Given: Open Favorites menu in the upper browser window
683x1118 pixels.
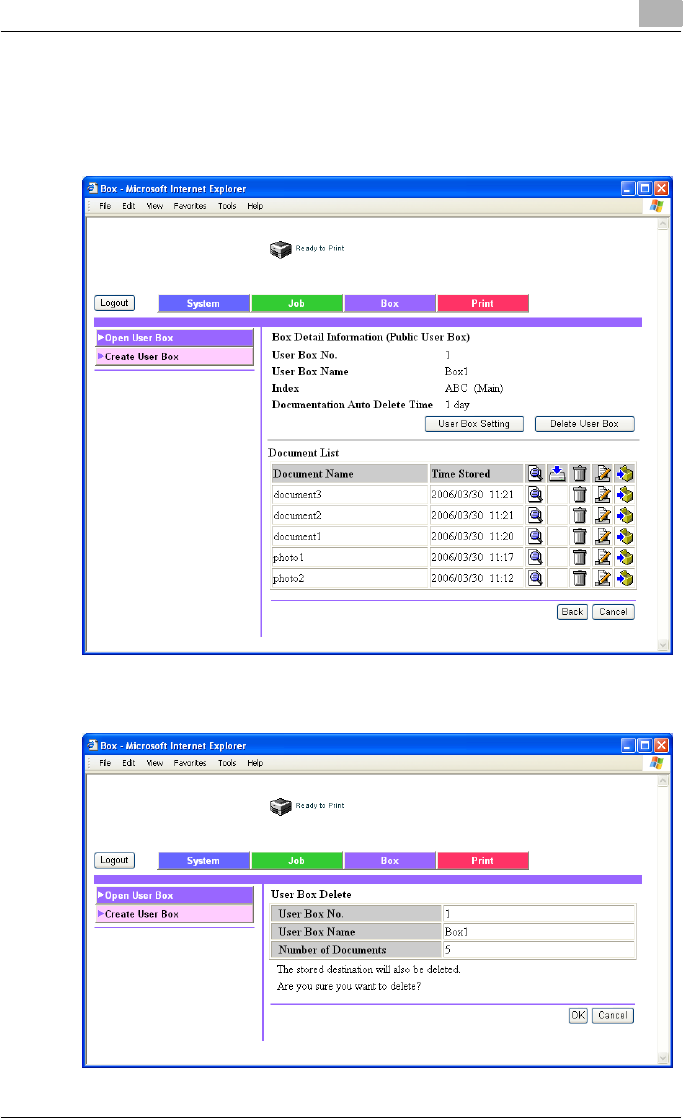Looking at the screenshot, I should pos(190,206).
